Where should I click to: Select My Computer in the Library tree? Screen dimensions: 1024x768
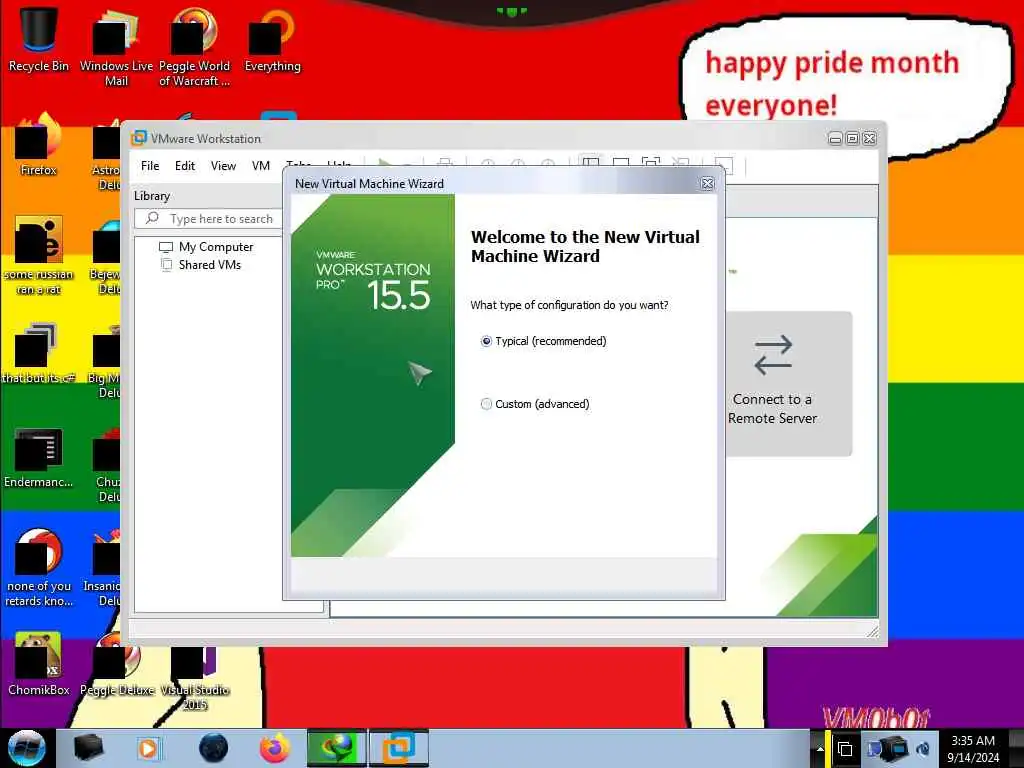pos(206,247)
